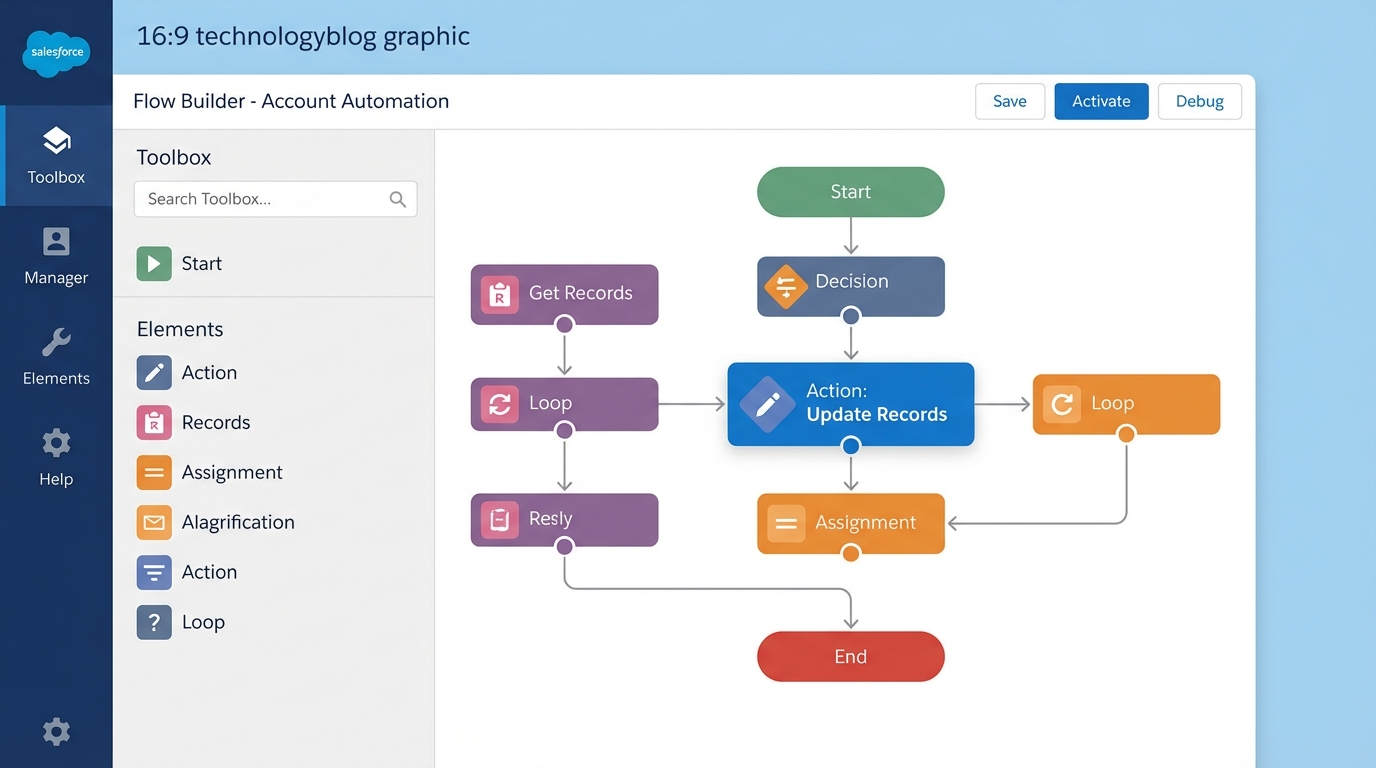1376x768 pixels.
Task: Click the Loop question-mark element icon
Action: coord(153,621)
